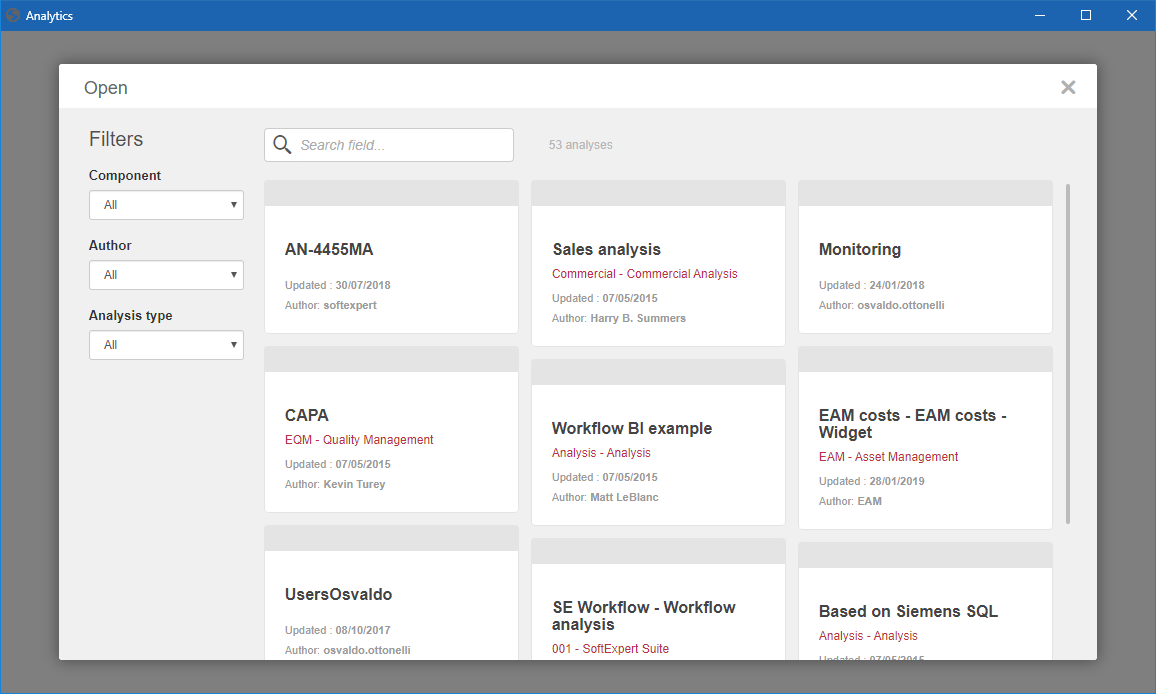Click Author: EAM text
Viewport: 1156px width, 694px height.
[850, 502]
